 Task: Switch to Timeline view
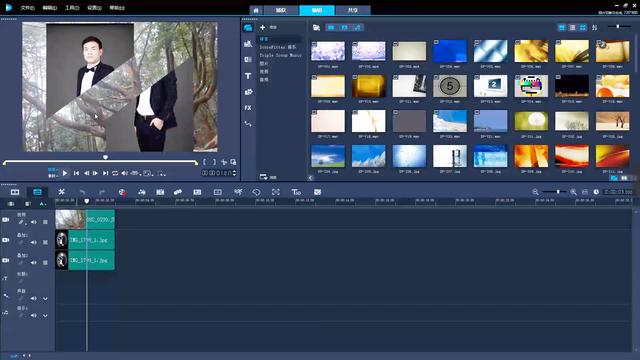click(37, 192)
